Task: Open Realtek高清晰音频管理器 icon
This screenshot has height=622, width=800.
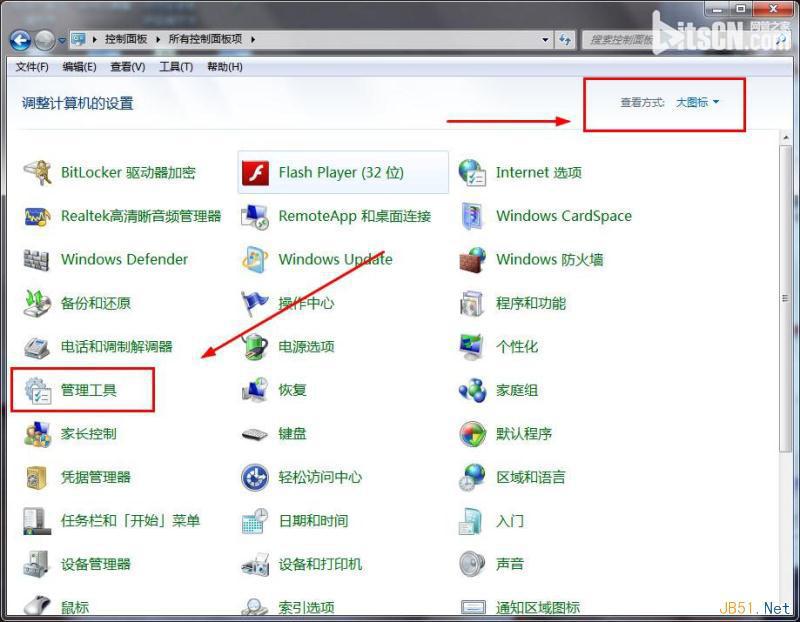Action: coord(38,216)
